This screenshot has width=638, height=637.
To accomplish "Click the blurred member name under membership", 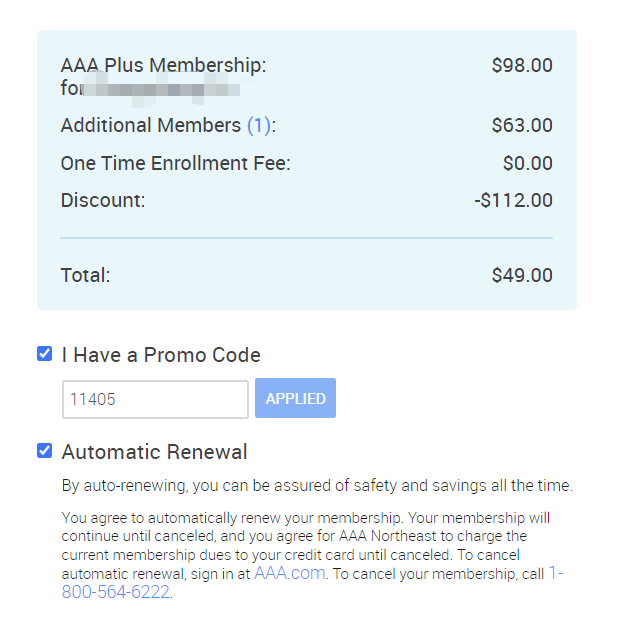I will (x=150, y=89).
